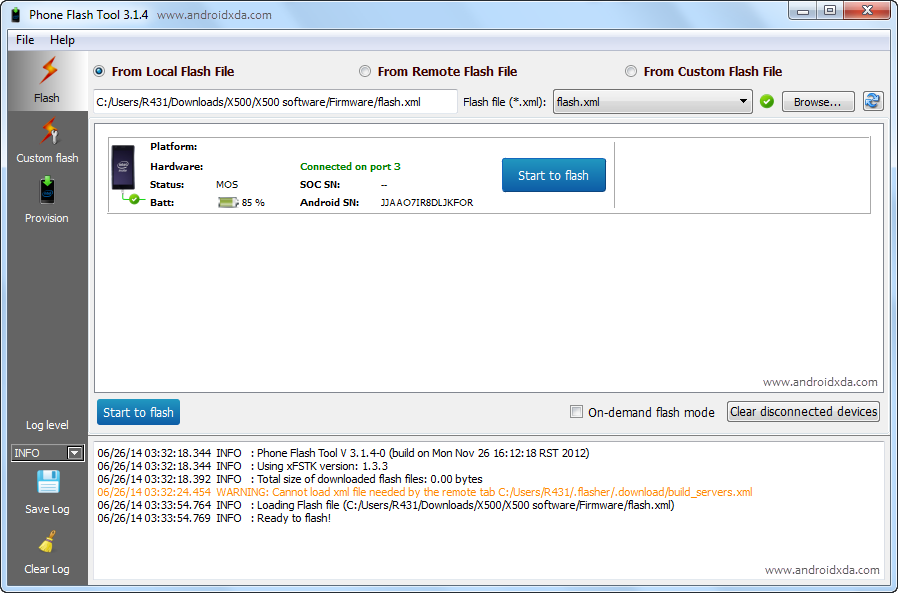Open the Help menu
Screen dimensions: 898x593
[x=62, y=40]
